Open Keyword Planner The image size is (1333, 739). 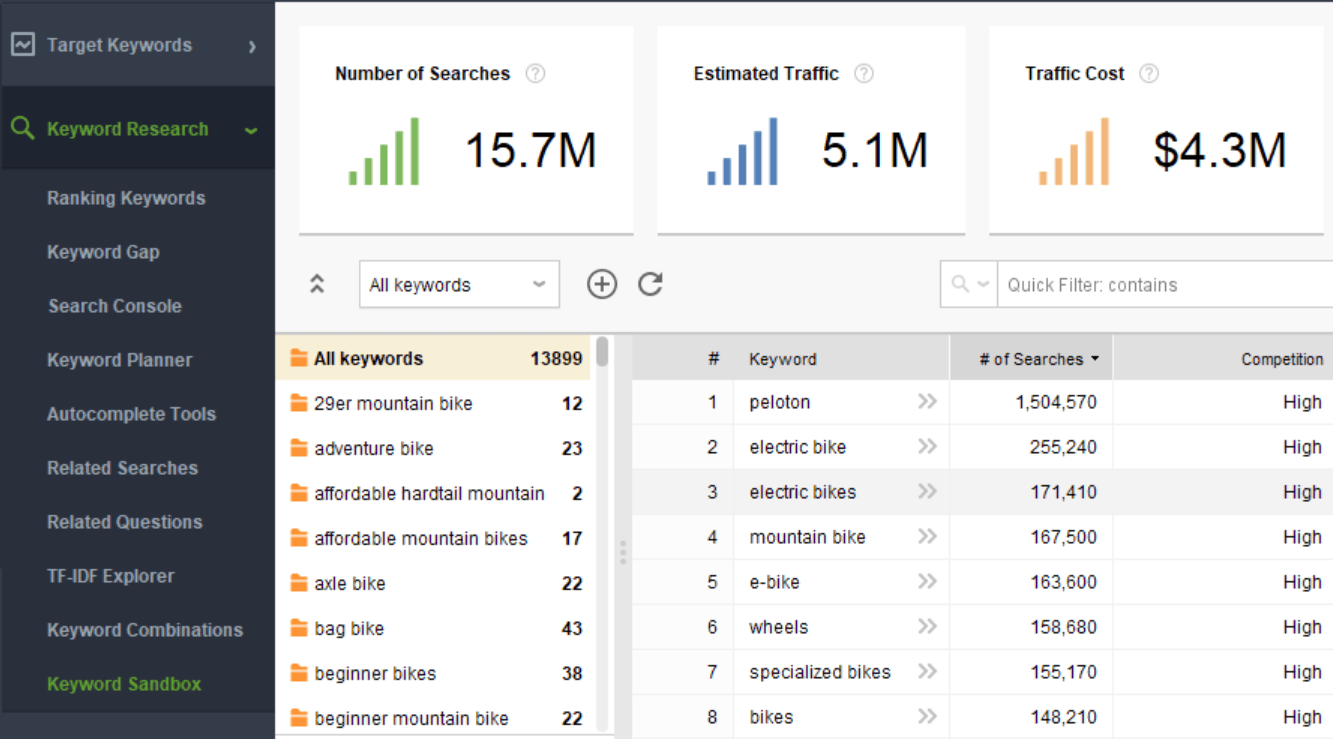coord(119,360)
